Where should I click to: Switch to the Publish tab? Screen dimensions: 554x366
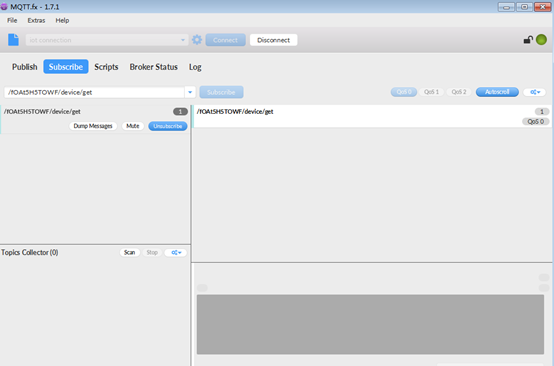[x=24, y=67]
